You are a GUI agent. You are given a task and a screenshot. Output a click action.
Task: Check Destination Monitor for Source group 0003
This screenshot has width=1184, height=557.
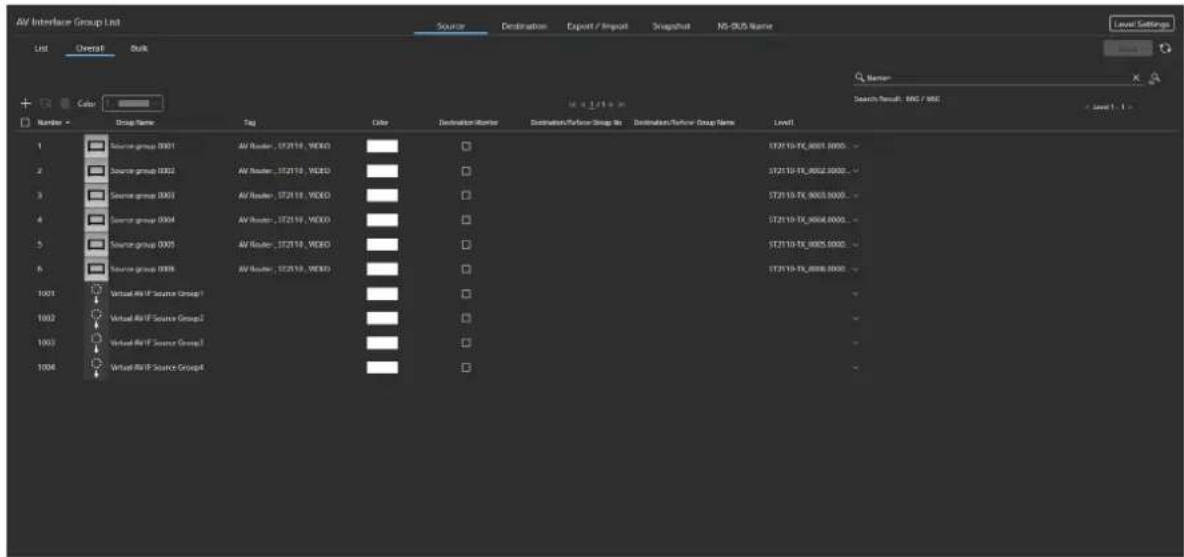click(x=466, y=195)
